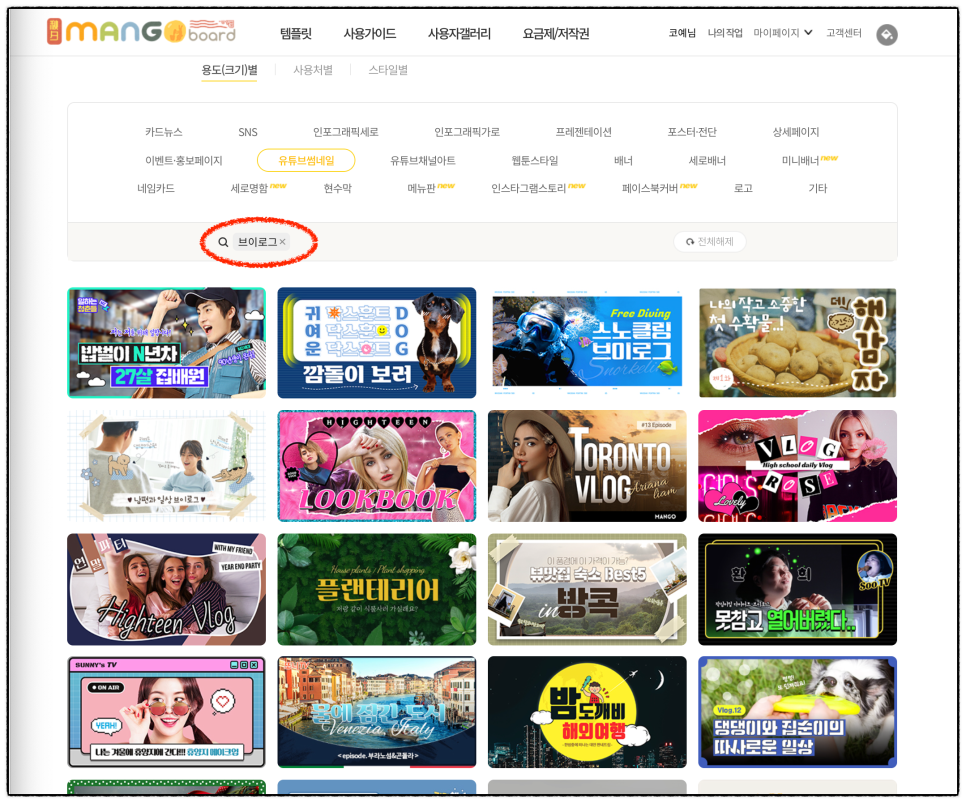Open the 못참고 열어버렸다 template
This screenshot has width=966, height=803.
(797, 589)
